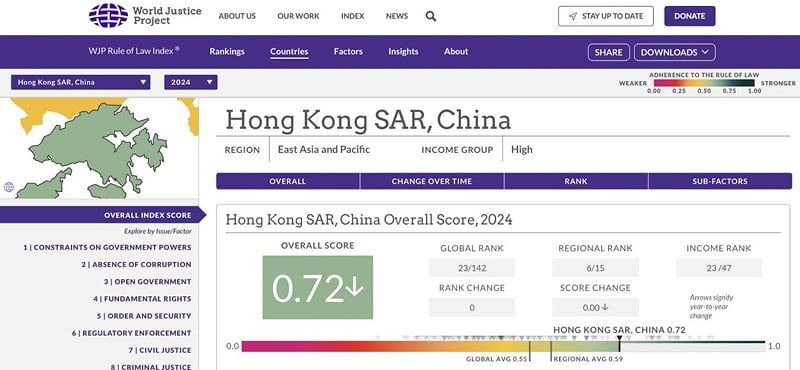This screenshot has height=370, width=800.
Task: Open the About link in purple bar
Action: [x=456, y=52]
